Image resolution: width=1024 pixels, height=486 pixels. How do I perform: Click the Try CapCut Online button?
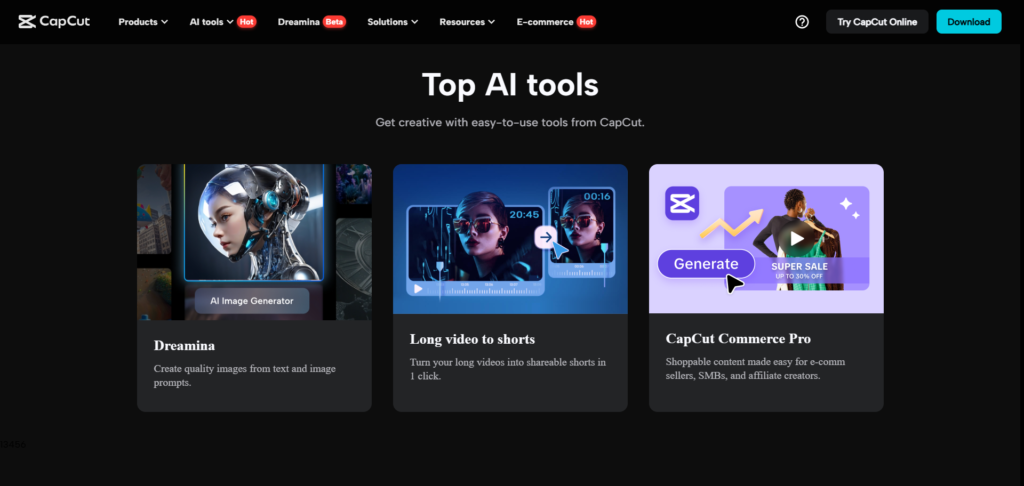click(x=877, y=22)
